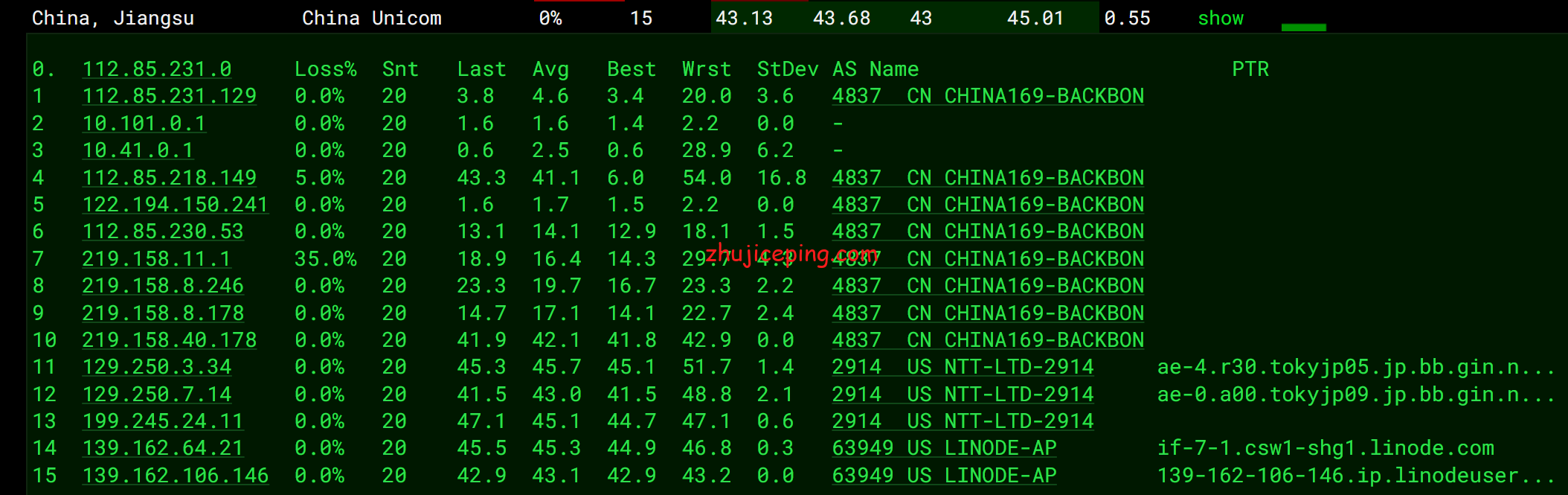Click the 54.0 worst value at hop 4
Viewport: 1568px width, 495px height.
707,178
